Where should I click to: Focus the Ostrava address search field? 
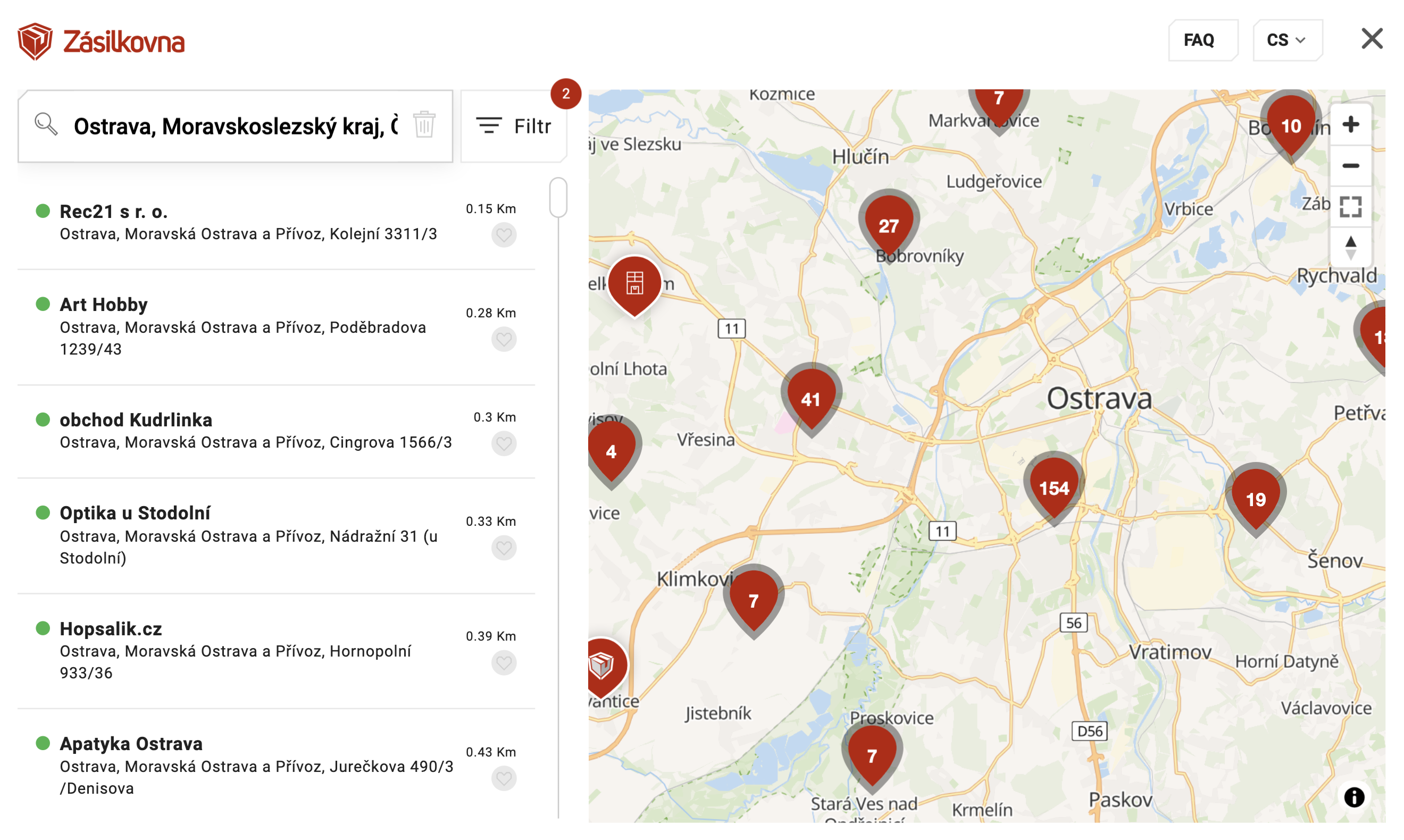click(235, 126)
